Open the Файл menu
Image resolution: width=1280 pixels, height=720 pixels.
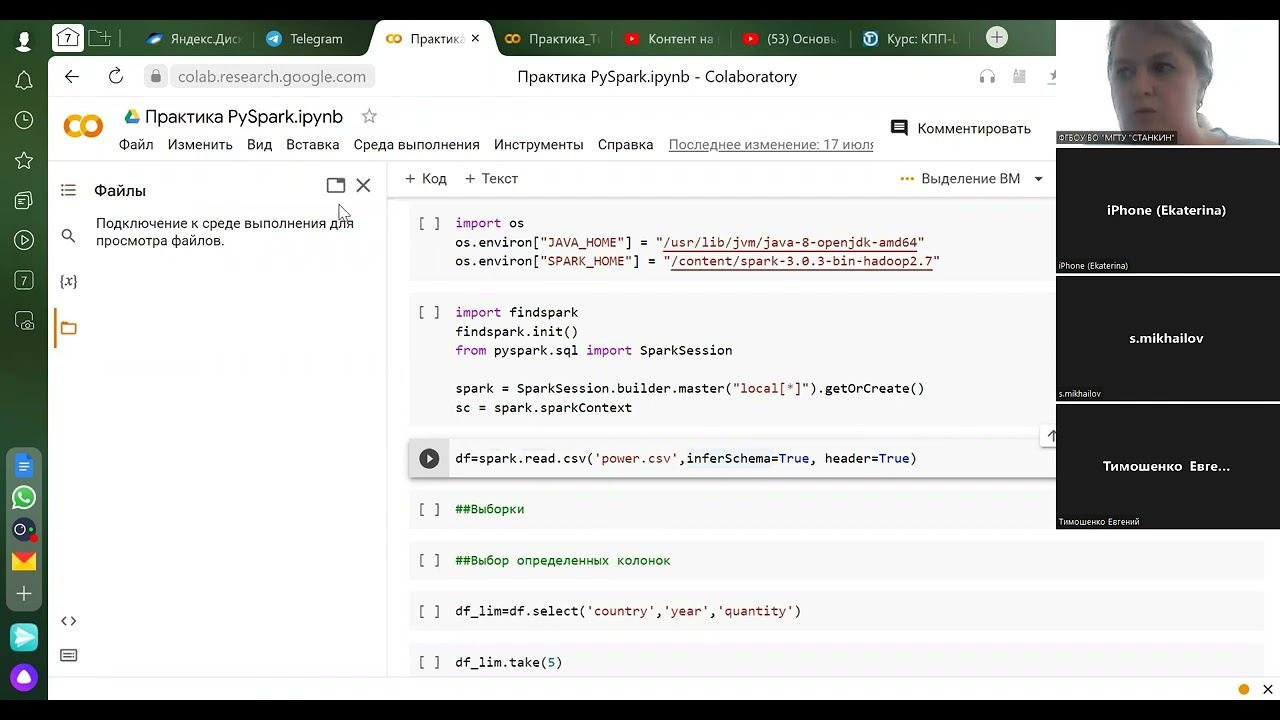point(136,145)
